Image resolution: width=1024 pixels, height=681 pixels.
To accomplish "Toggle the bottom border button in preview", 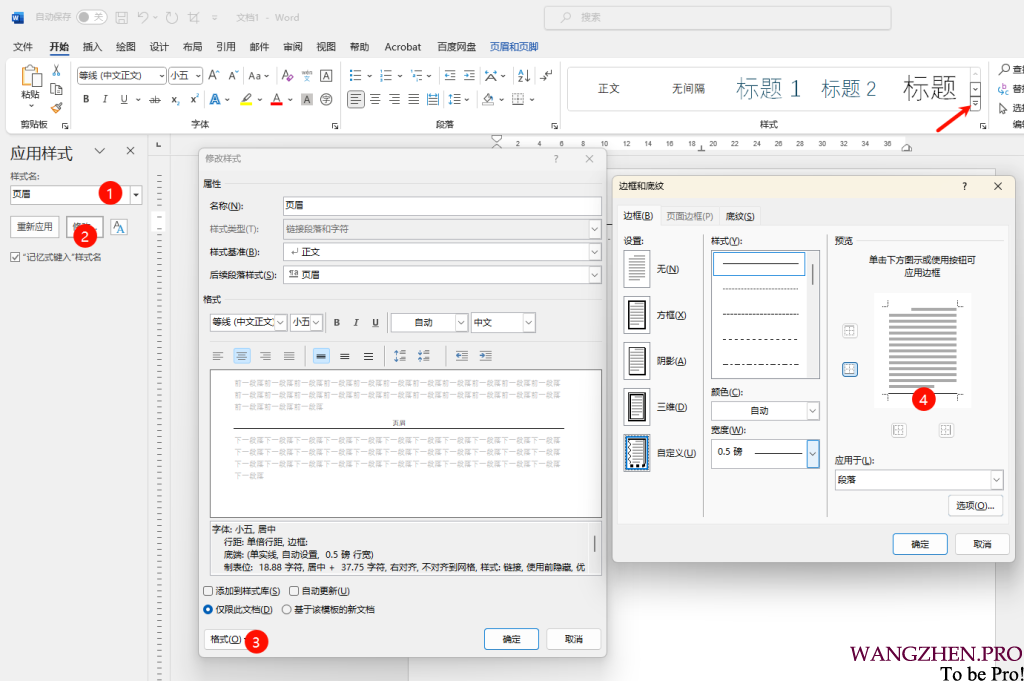I will (x=849, y=369).
